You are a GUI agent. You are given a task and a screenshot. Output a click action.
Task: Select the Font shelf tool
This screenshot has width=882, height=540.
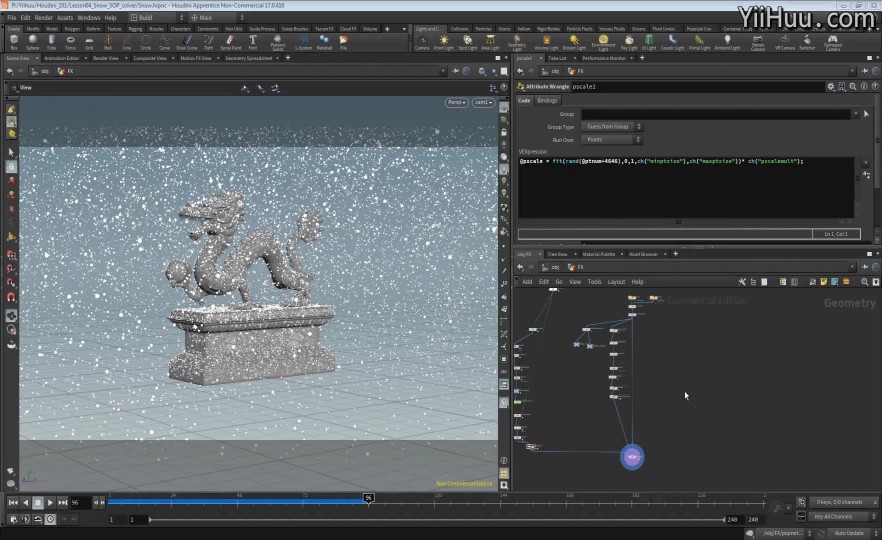tap(253, 42)
